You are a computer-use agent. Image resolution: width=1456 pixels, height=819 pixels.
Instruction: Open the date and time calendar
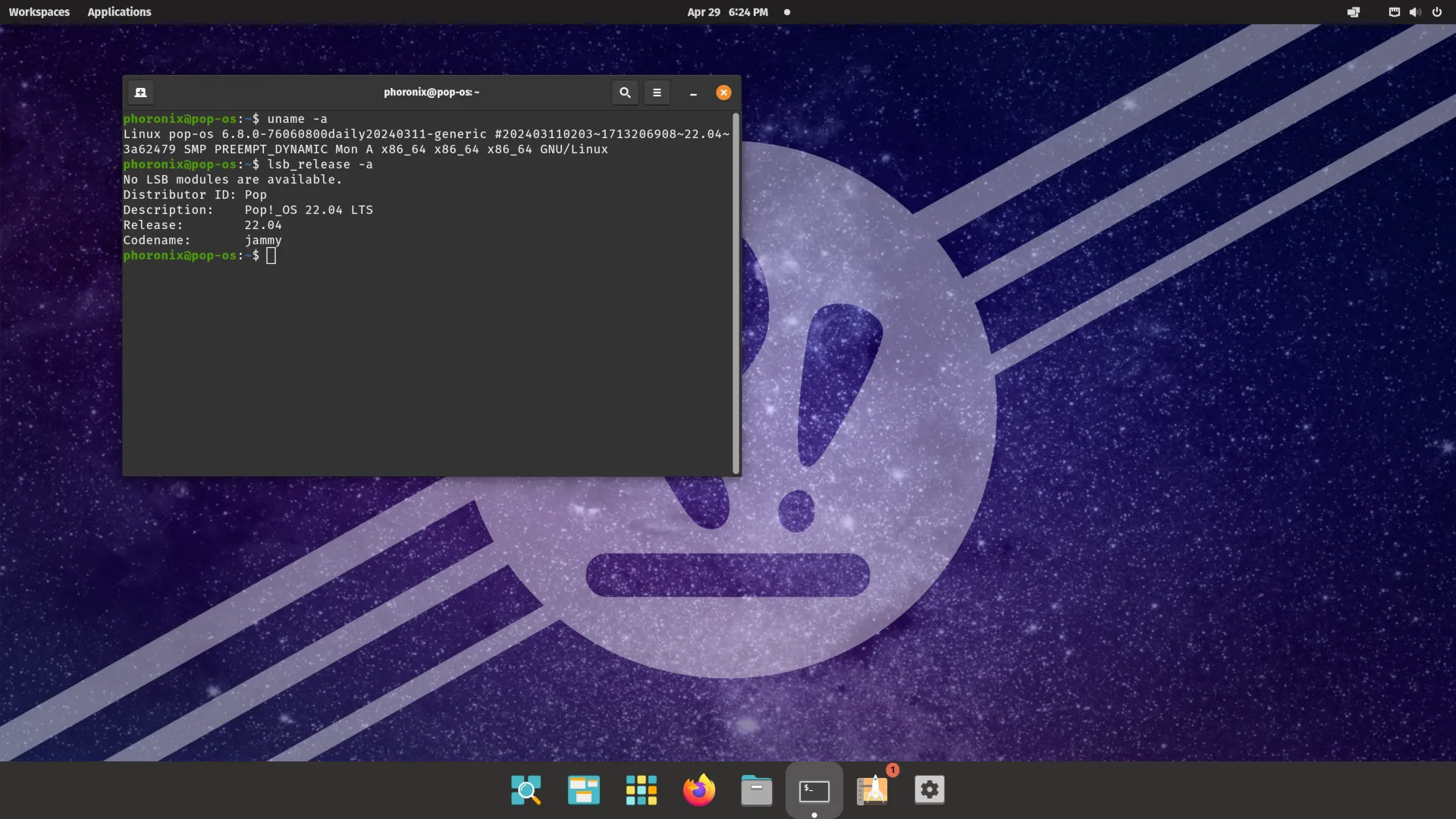[x=727, y=12]
